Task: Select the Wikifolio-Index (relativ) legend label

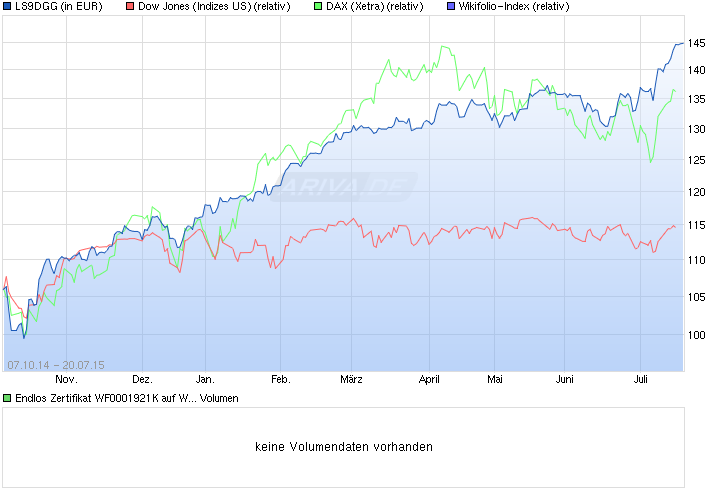Action: pos(516,7)
